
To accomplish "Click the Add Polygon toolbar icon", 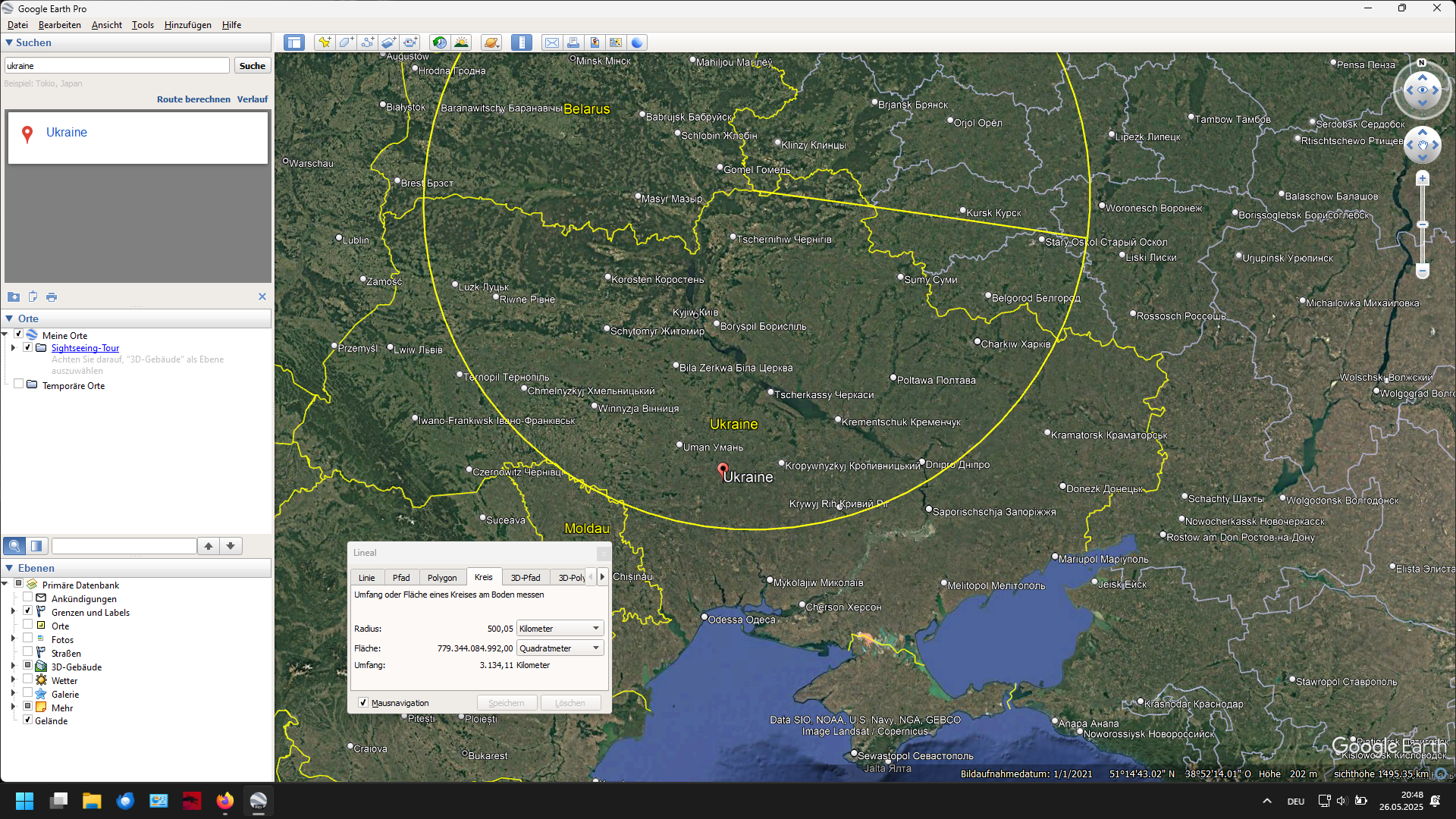I will tap(346, 42).
